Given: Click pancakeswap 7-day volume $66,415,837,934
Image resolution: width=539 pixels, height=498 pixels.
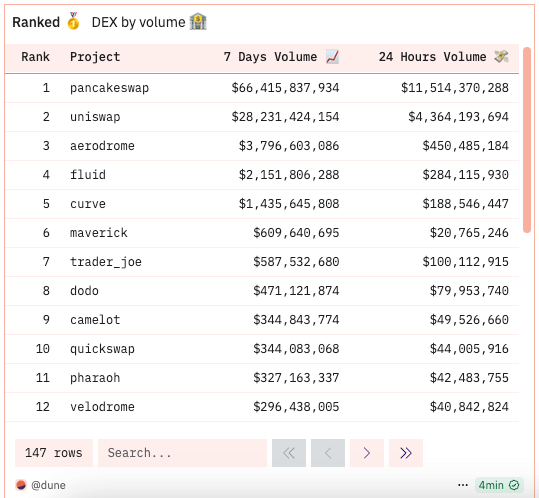Looking at the screenshot, I should pyautogui.click(x=285, y=88).
